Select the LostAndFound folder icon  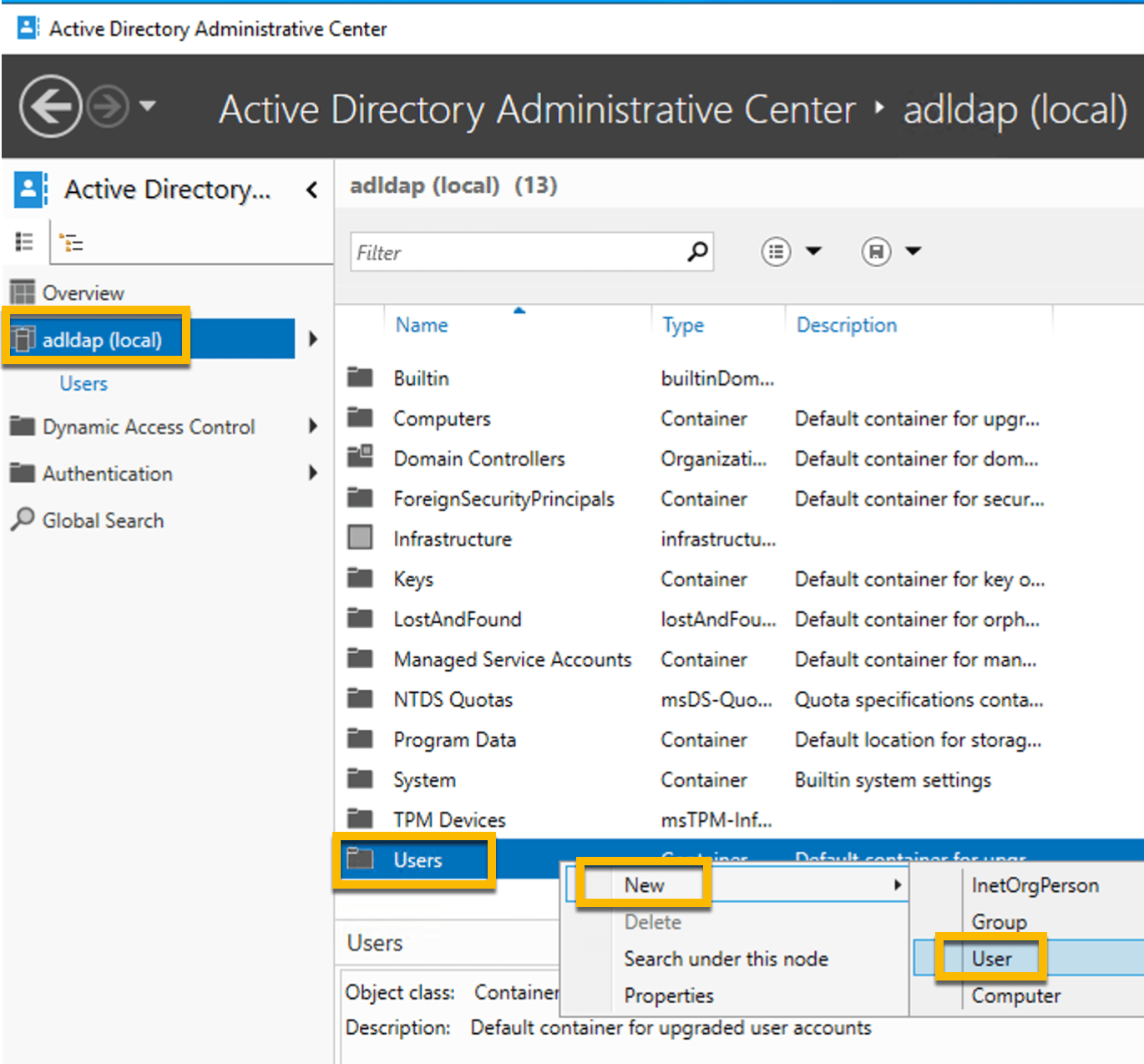click(x=360, y=617)
